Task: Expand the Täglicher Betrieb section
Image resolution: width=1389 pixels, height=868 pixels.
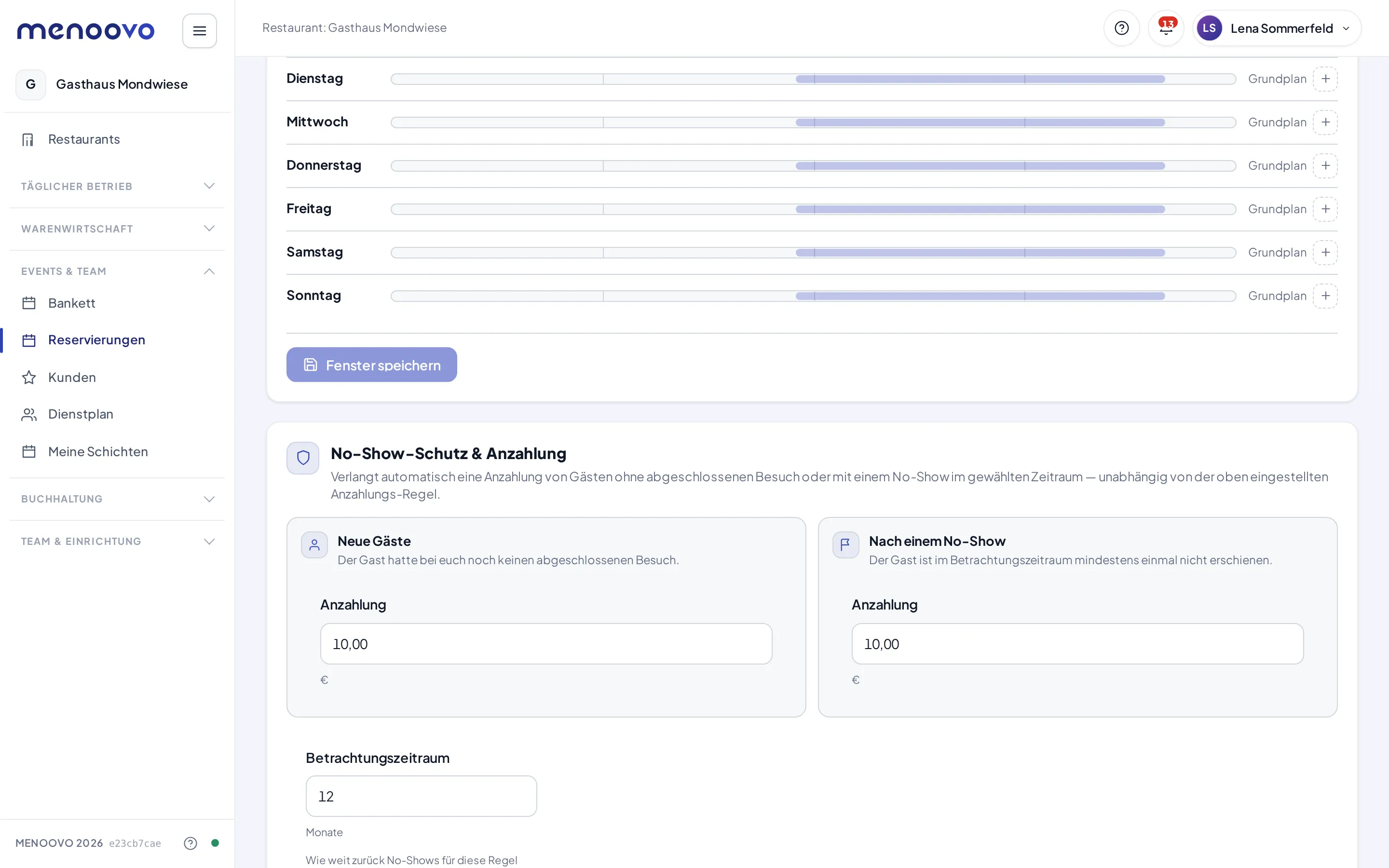Action: click(117, 186)
